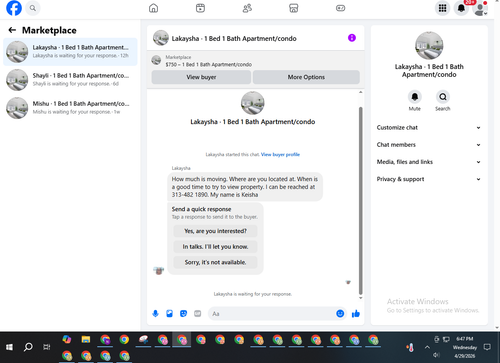Open Windows taskbar search
This screenshot has height=363, width=500.
point(28,347)
